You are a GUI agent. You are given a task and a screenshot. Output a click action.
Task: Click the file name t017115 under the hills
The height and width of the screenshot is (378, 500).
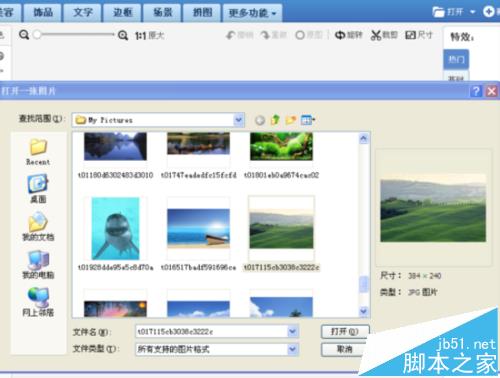(281, 267)
